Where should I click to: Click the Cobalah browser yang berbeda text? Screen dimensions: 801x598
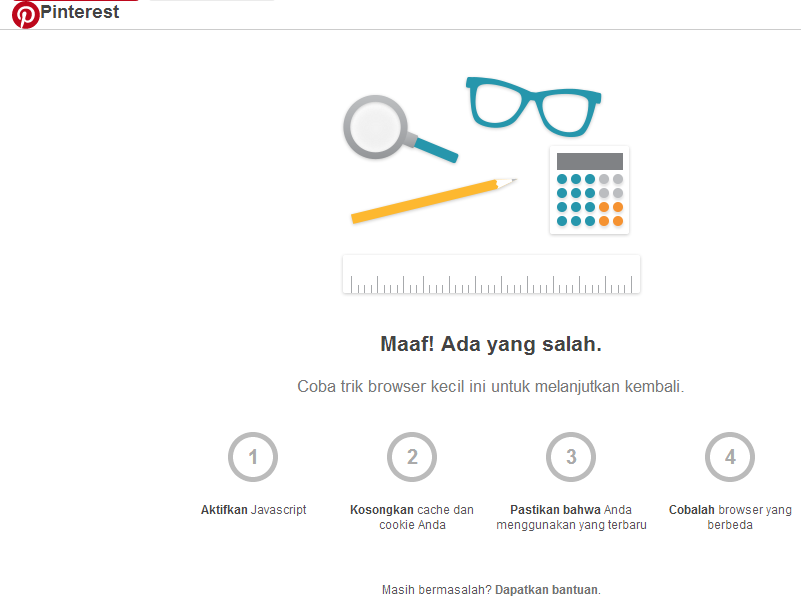click(730, 517)
